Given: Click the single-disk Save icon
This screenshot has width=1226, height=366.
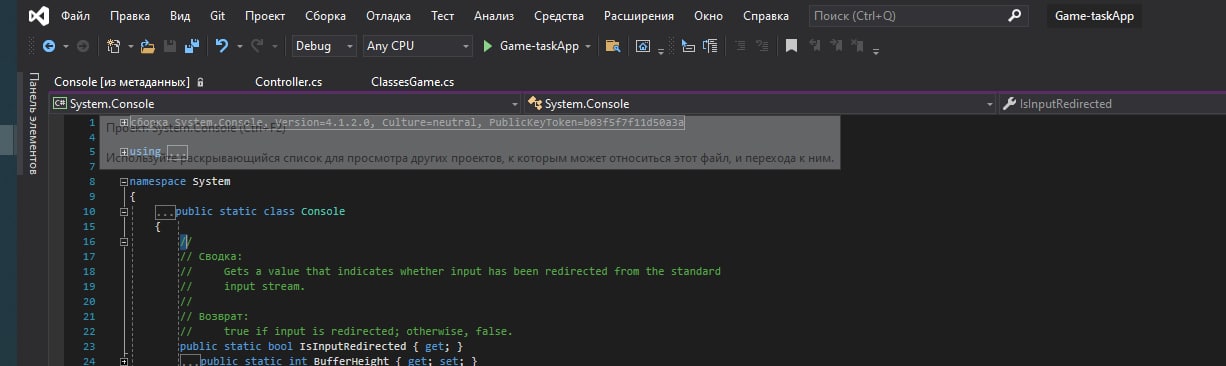Looking at the screenshot, I should 170,46.
